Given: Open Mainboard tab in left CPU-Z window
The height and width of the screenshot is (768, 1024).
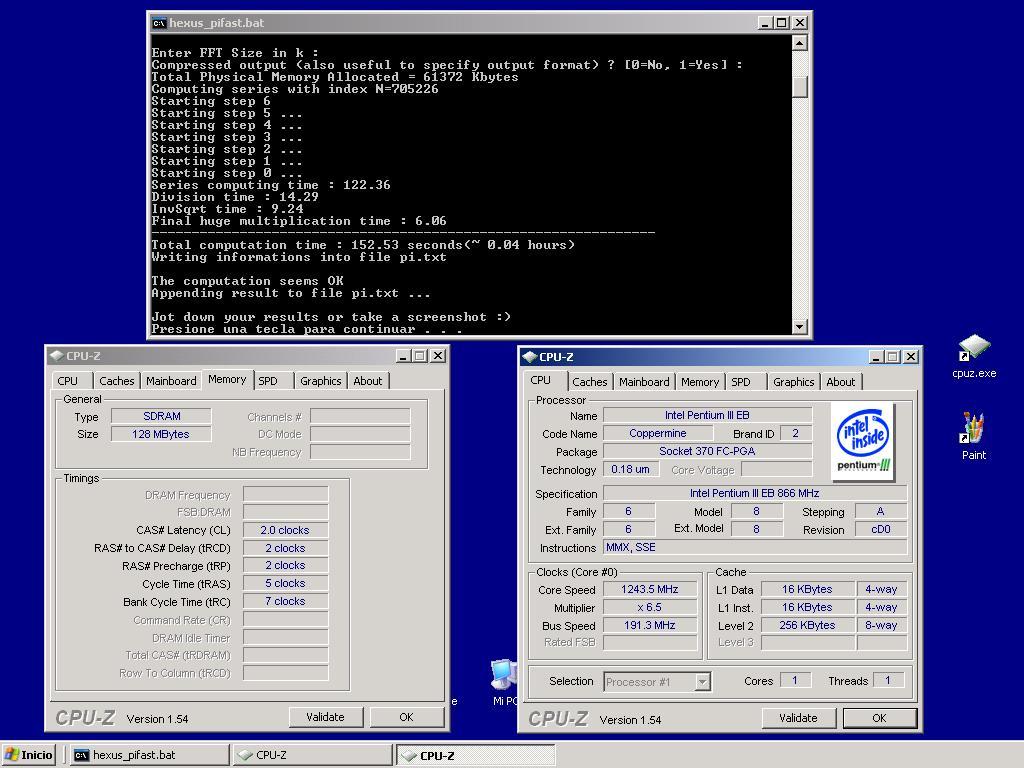Looking at the screenshot, I should click(x=171, y=381).
